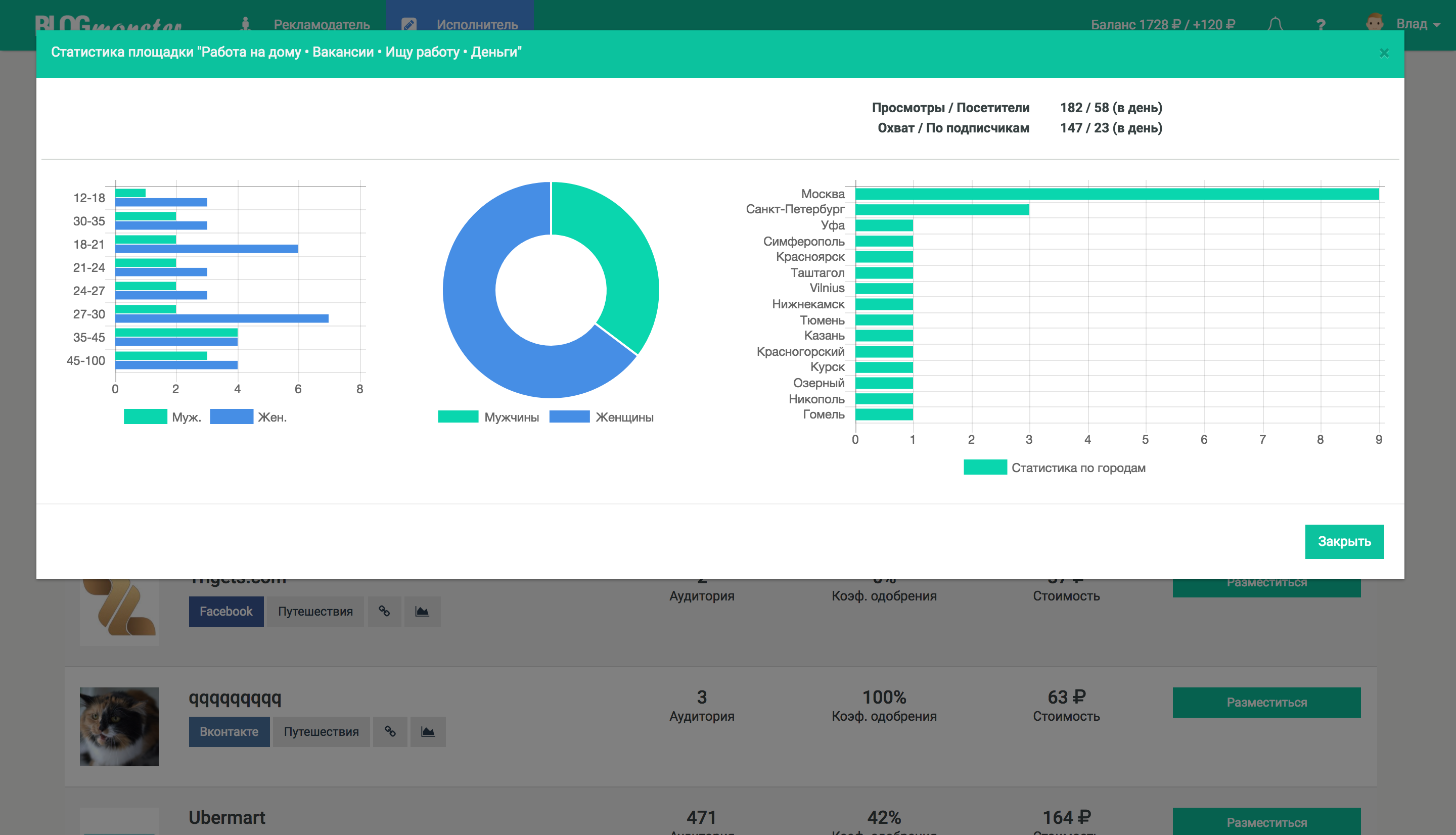The height and width of the screenshot is (835, 1456).
Task: Click the male bar for 35-45
Action: pyautogui.click(x=176, y=332)
